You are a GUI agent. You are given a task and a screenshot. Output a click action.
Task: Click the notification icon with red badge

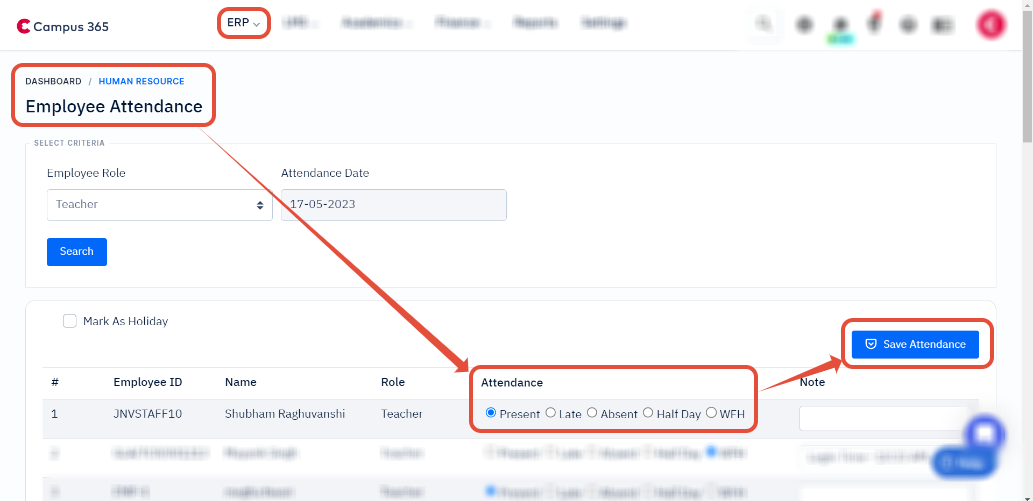[874, 24]
